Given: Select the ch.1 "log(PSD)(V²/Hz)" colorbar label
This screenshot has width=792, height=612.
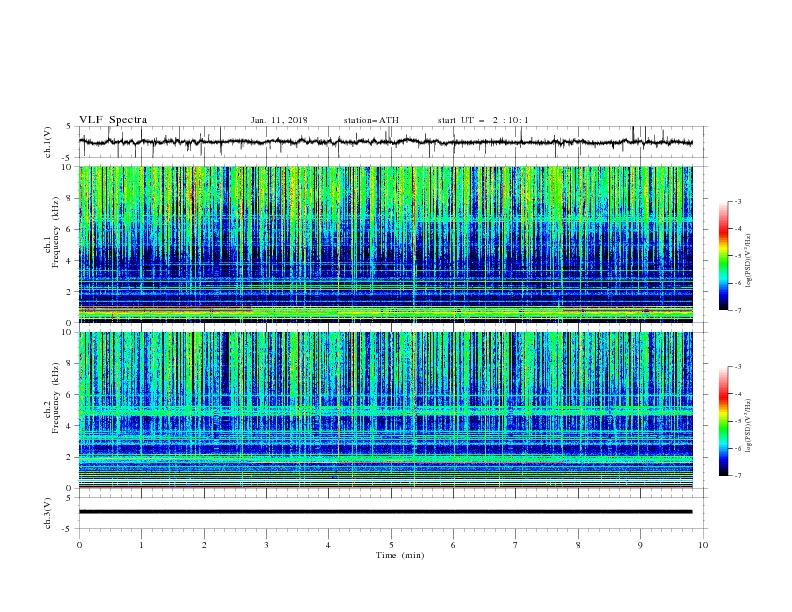Looking at the screenshot, I should 748,261.
